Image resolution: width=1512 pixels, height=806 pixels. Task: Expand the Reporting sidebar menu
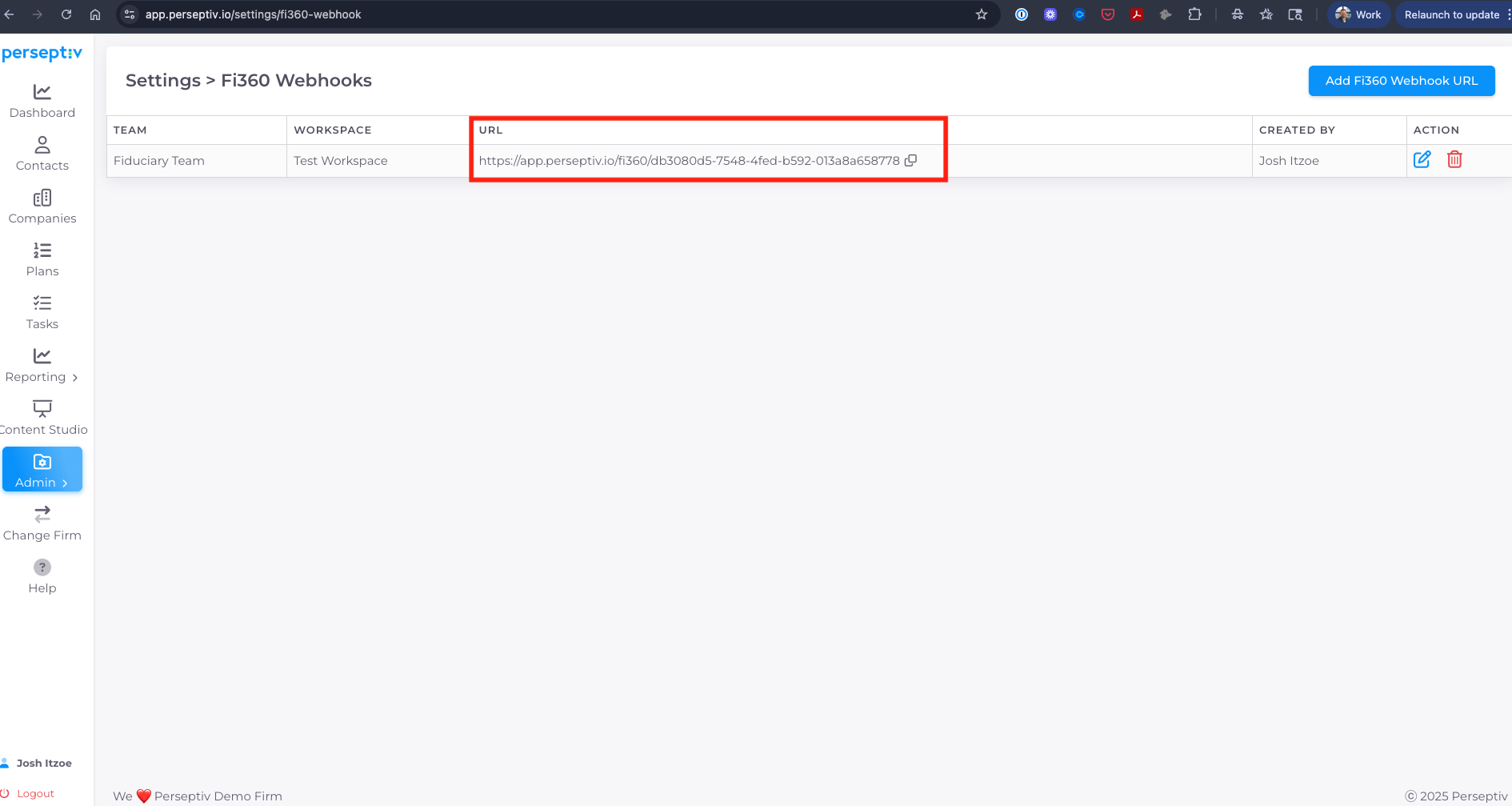click(42, 366)
